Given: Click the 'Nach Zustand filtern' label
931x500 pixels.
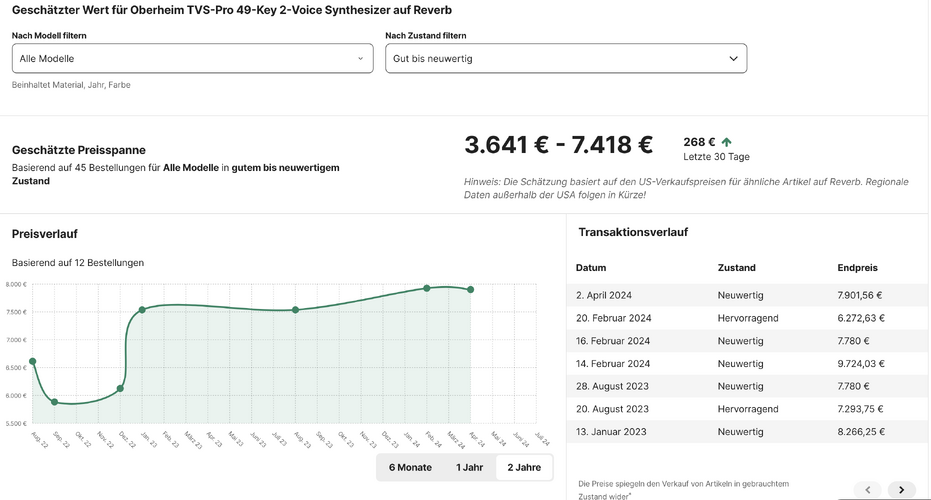Looking at the screenshot, I should pos(426,36).
